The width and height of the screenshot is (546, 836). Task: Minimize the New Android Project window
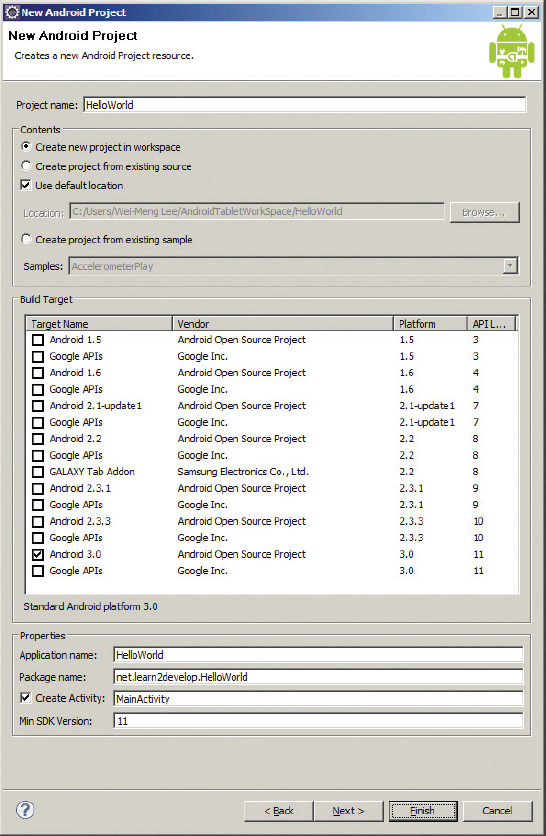(x=500, y=12)
